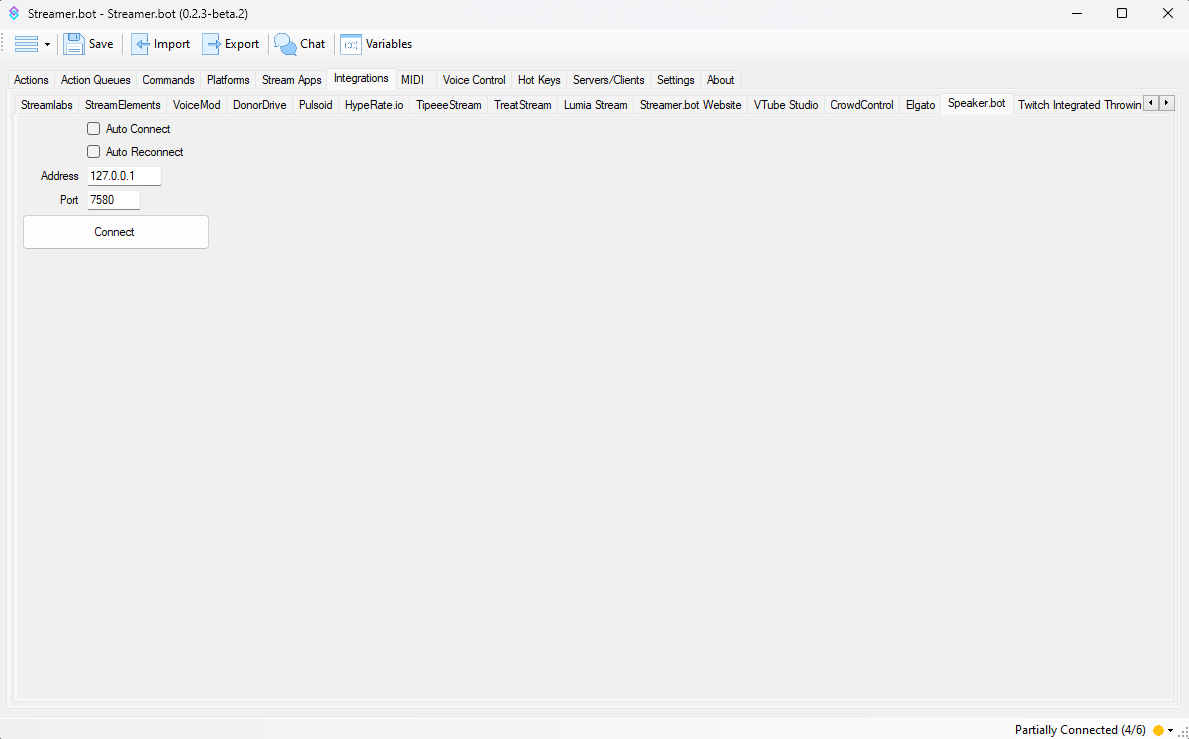Select the Voice Control tab

(474, 80)
